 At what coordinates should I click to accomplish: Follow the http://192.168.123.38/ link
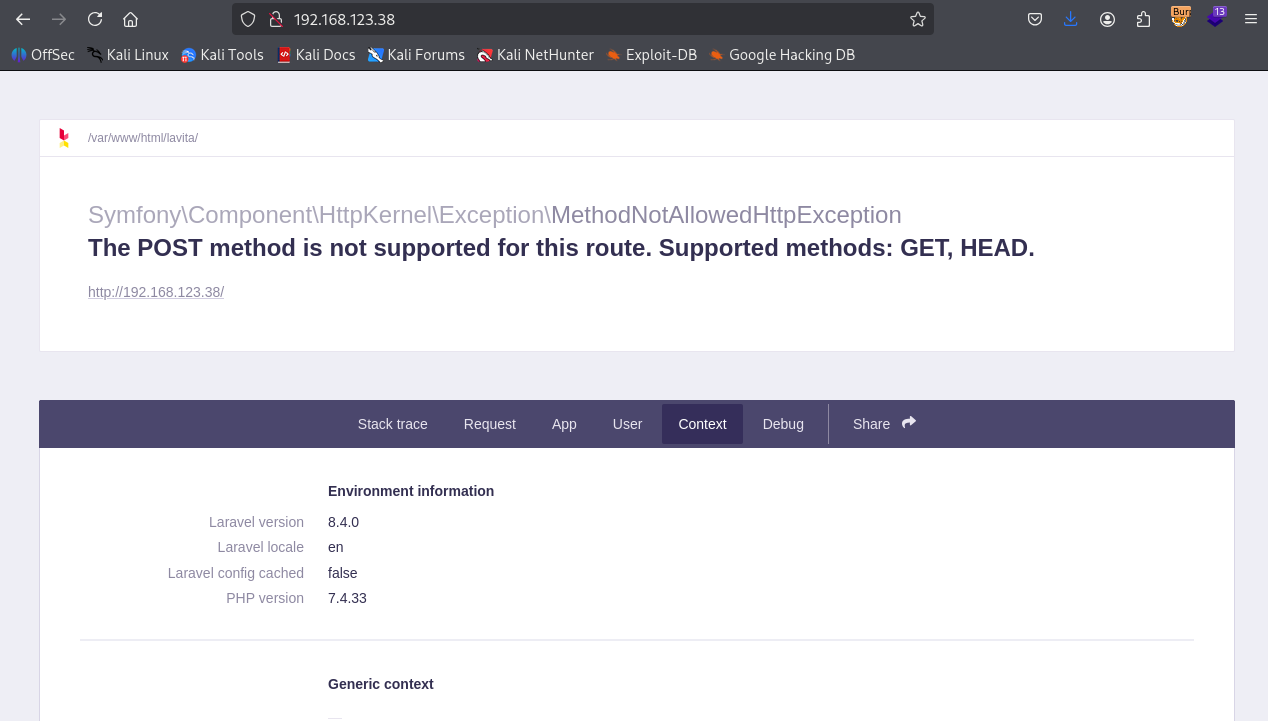(156, 292)
